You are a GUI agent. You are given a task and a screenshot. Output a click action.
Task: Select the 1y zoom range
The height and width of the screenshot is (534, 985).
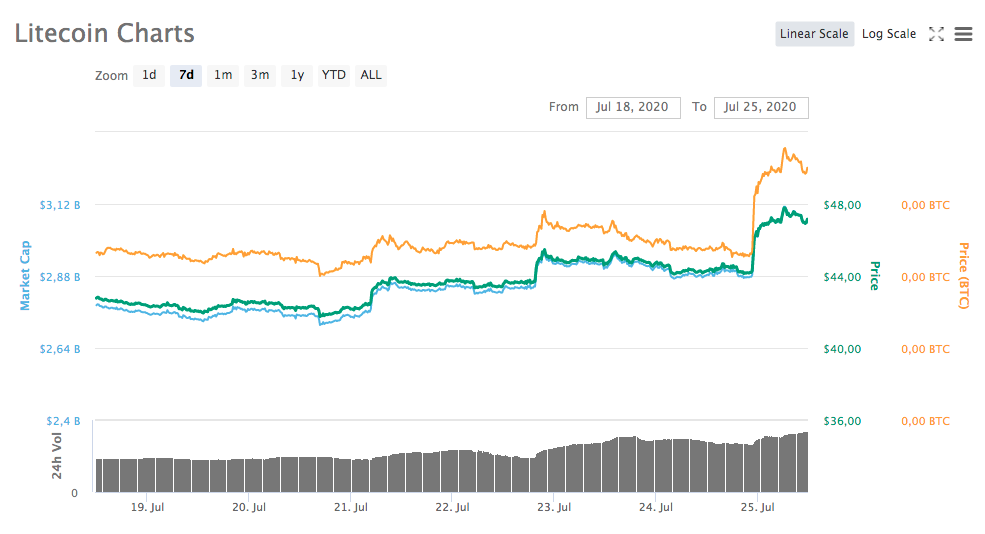click(x=297, y=75)
